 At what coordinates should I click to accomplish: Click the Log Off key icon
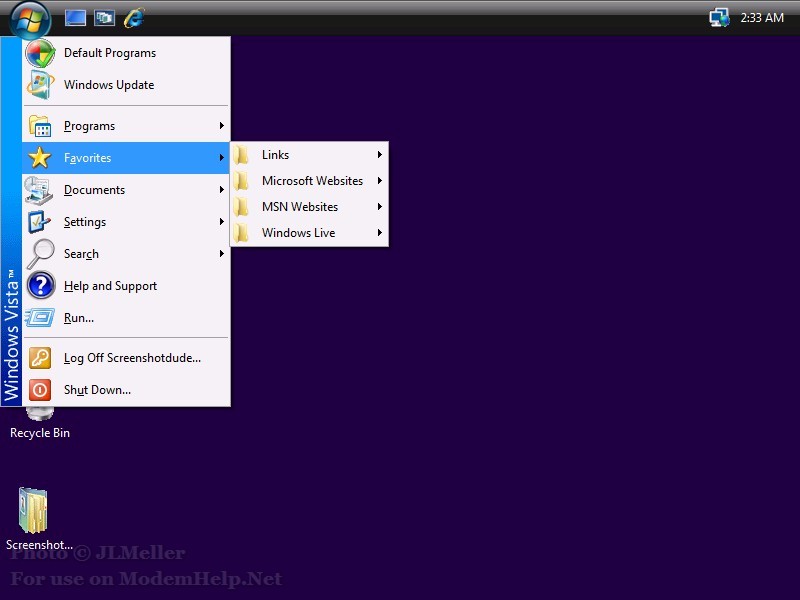tap(40, 358)
